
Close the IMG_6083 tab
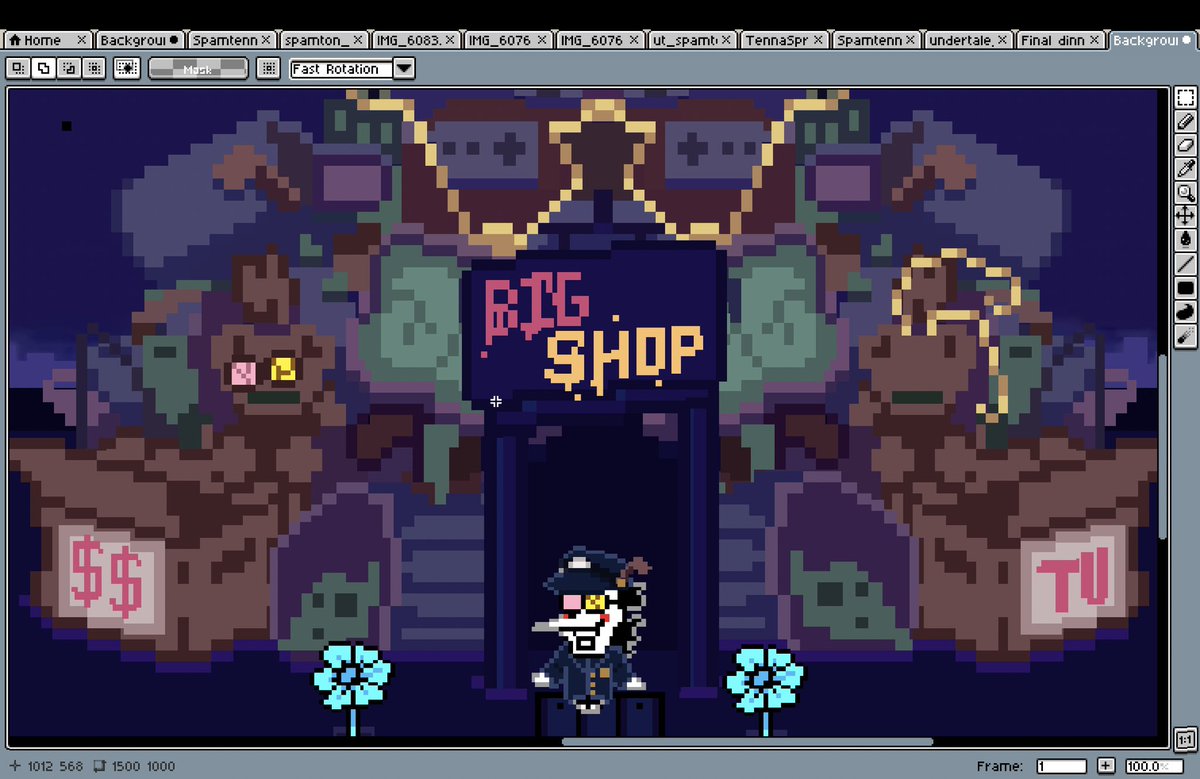tap(450, 40)
